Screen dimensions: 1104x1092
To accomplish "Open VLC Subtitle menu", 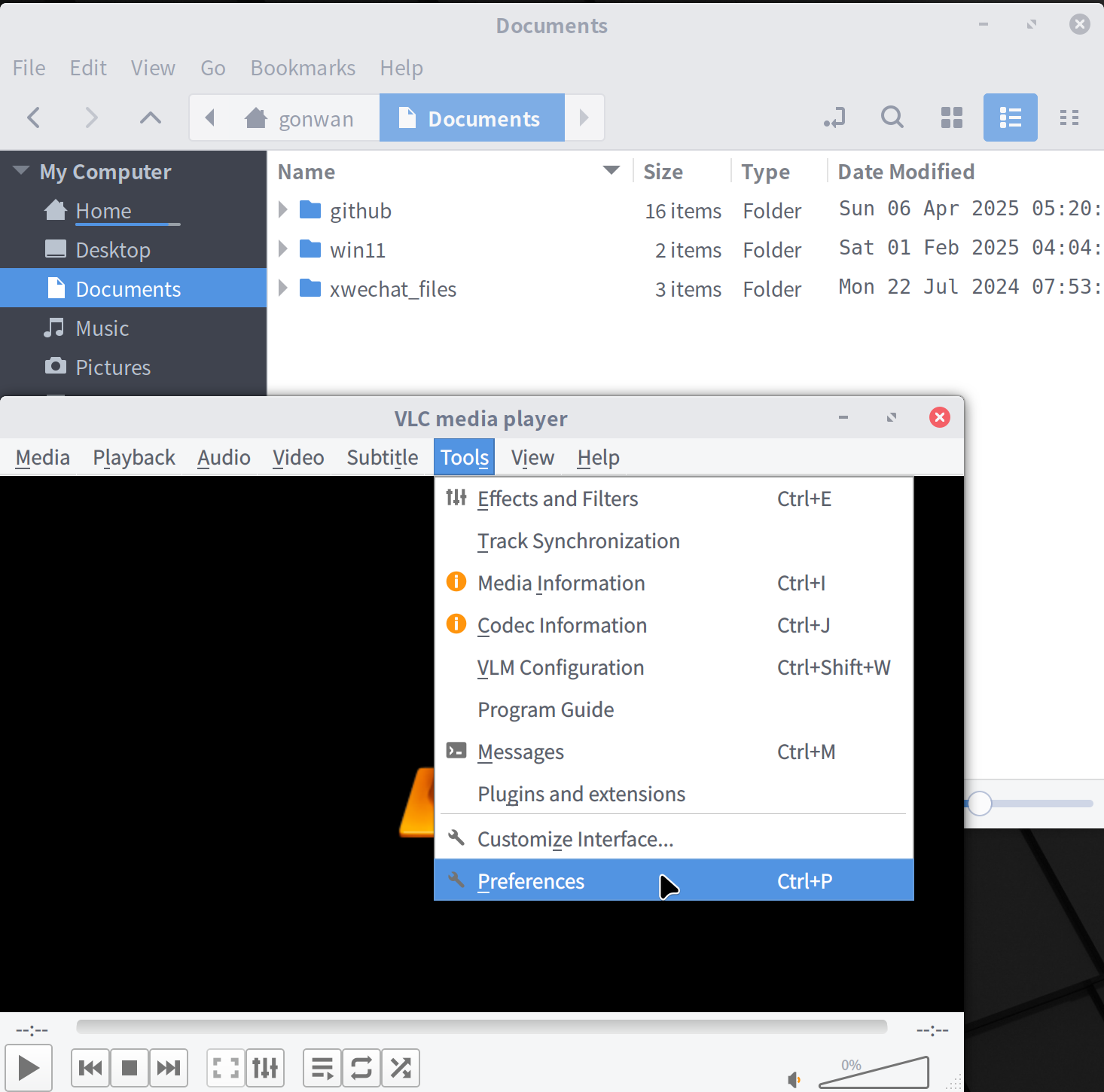I will point(383,457).
